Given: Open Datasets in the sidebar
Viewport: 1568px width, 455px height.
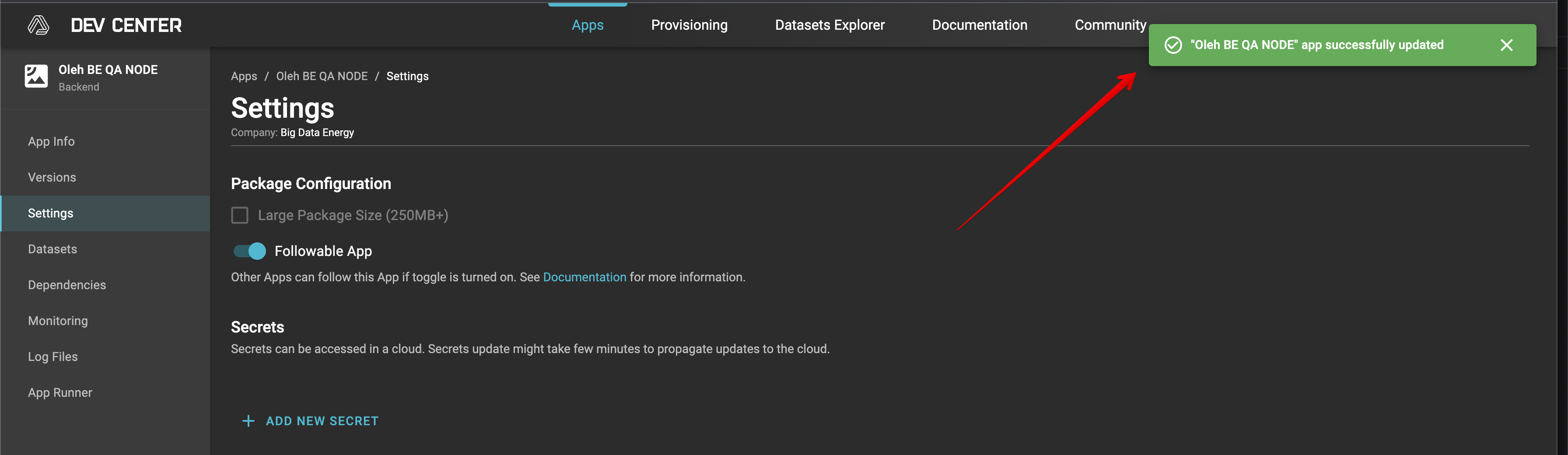Looking at the screenshot, I should [x=105, y=249].
